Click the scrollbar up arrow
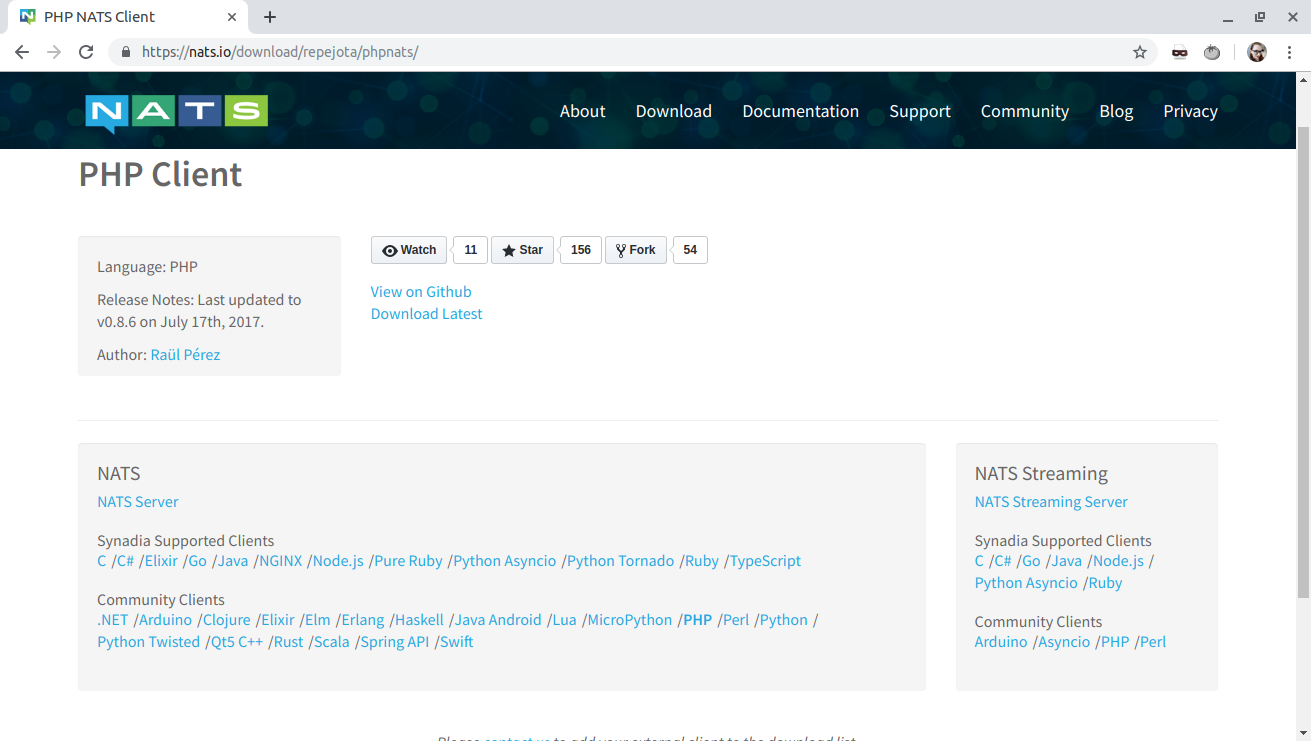 click(x=1303, y=80)
